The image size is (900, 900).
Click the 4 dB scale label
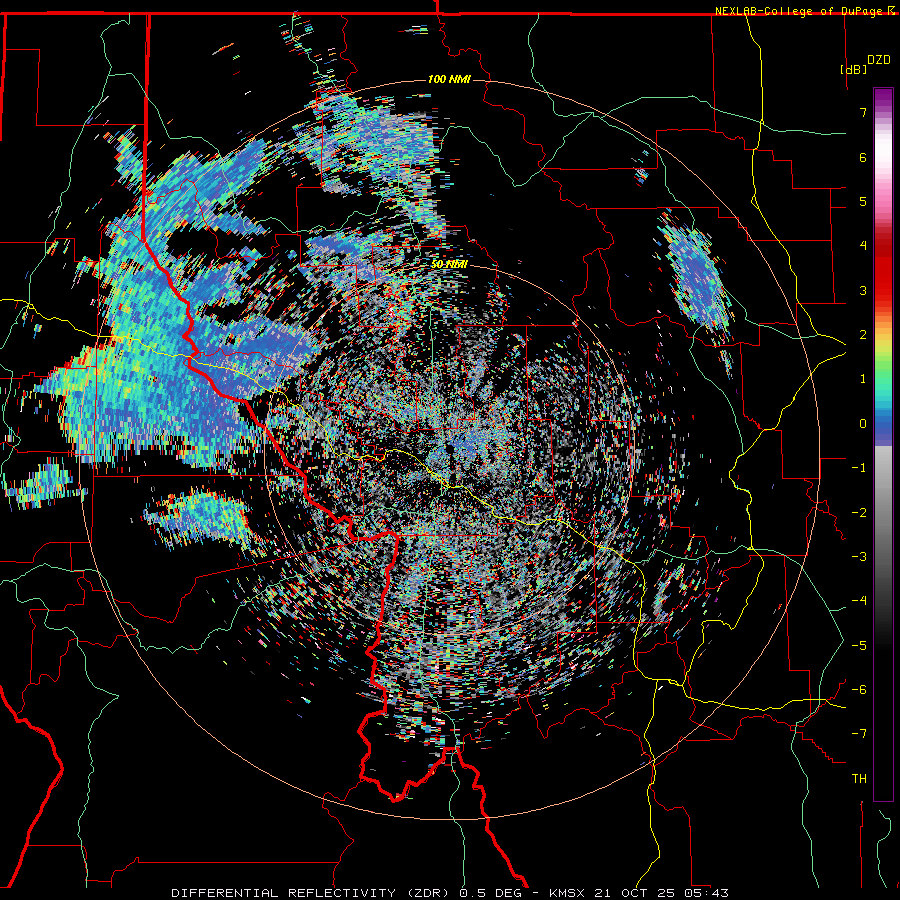click(863, 246)
